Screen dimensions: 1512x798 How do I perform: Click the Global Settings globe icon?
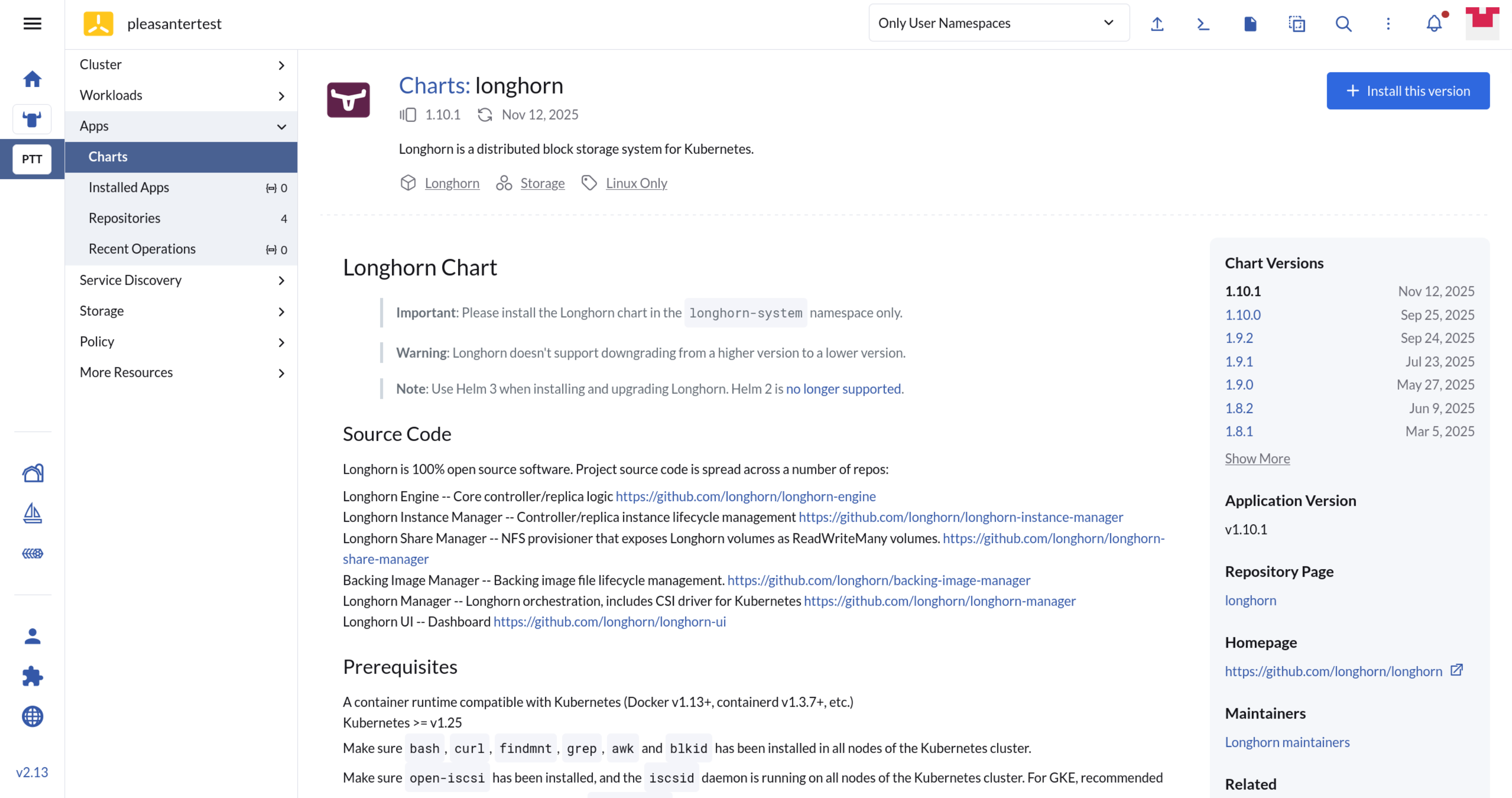(x=32, y=716)
